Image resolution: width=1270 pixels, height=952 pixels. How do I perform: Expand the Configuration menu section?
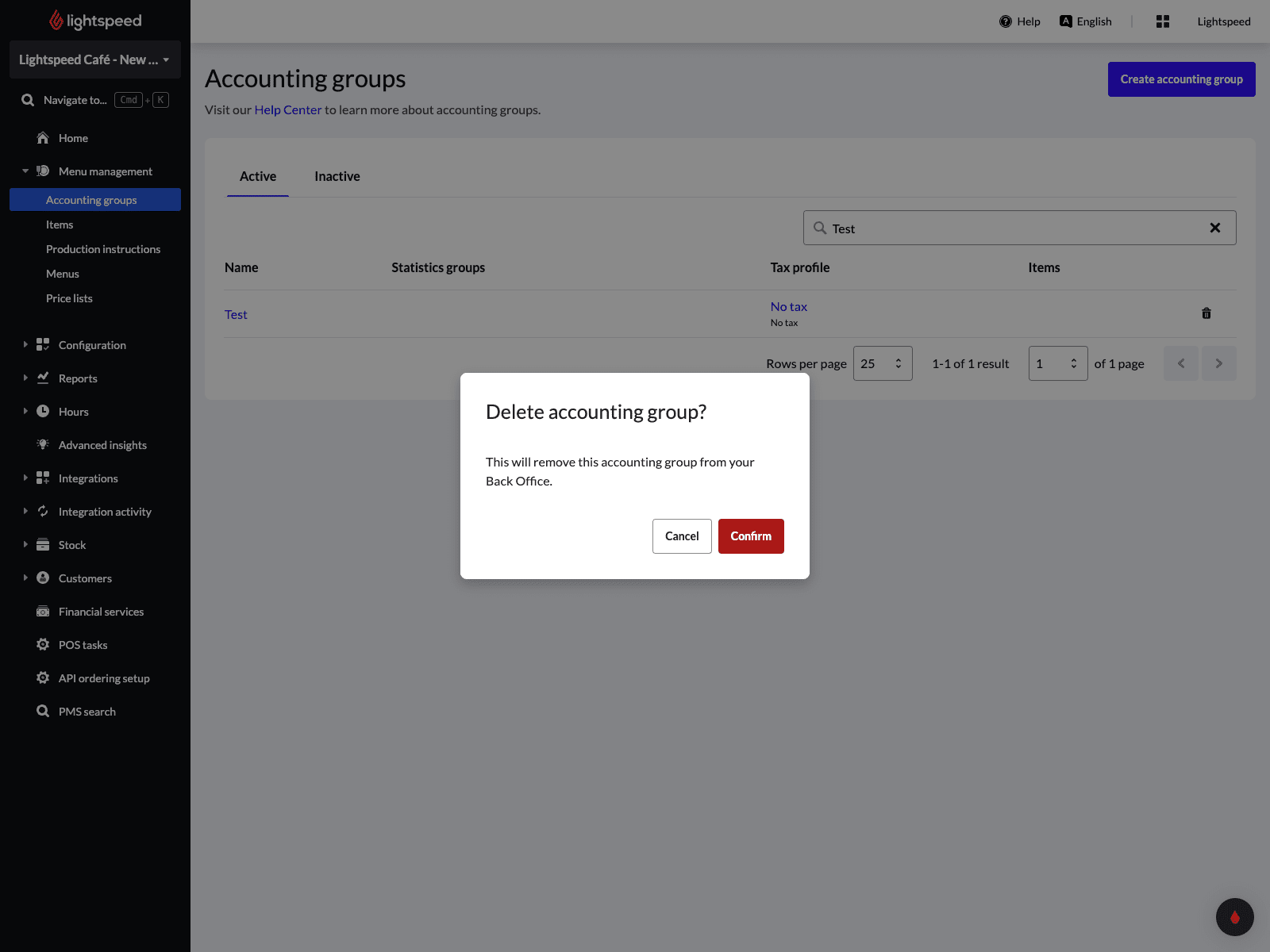pyautogui.click(x=92, y=345)
